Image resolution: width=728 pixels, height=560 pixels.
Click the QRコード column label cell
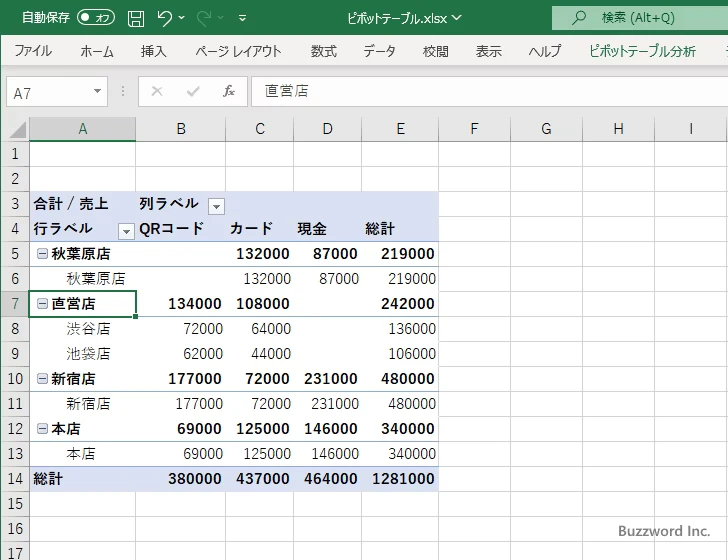181,229
